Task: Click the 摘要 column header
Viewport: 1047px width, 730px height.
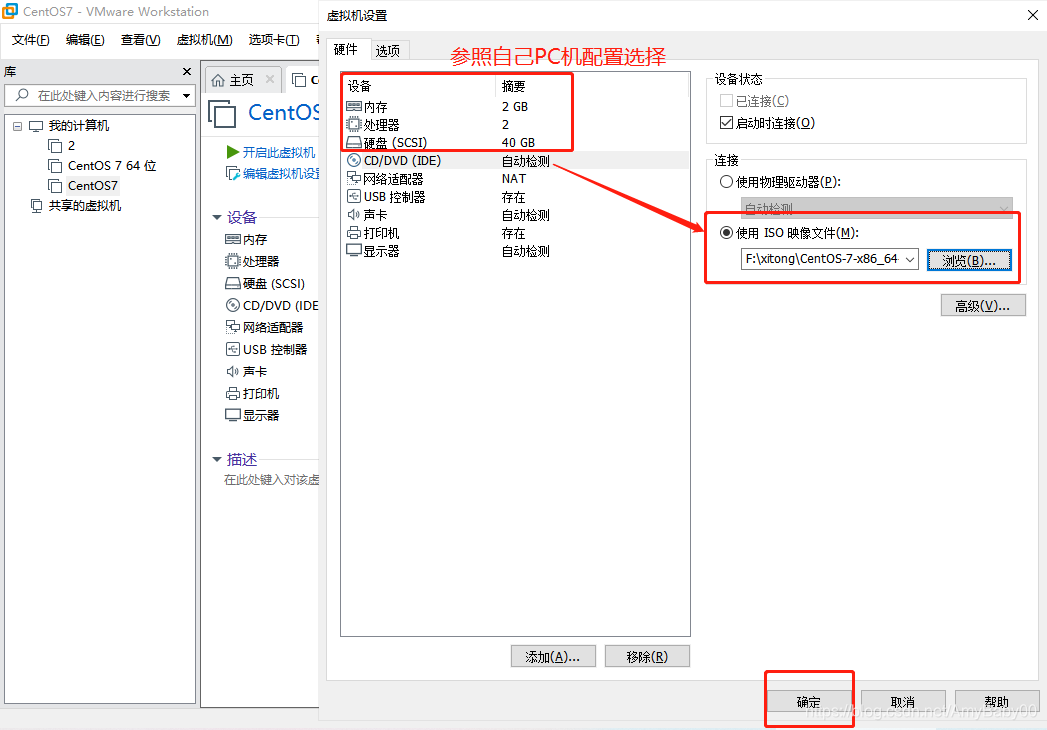Action: pyautogui.click(x=513, y=86)
